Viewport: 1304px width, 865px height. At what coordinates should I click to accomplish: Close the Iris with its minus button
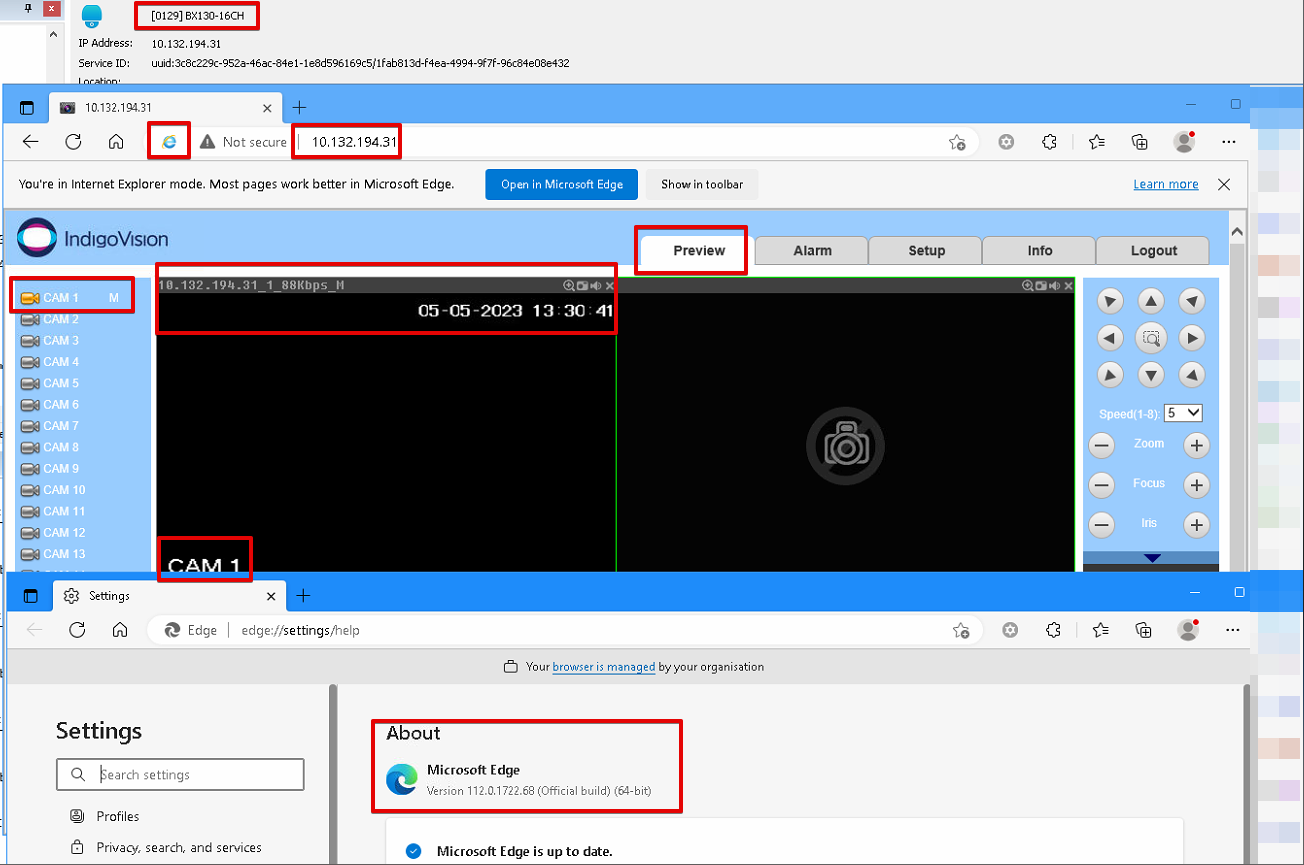click(1101, 524)
